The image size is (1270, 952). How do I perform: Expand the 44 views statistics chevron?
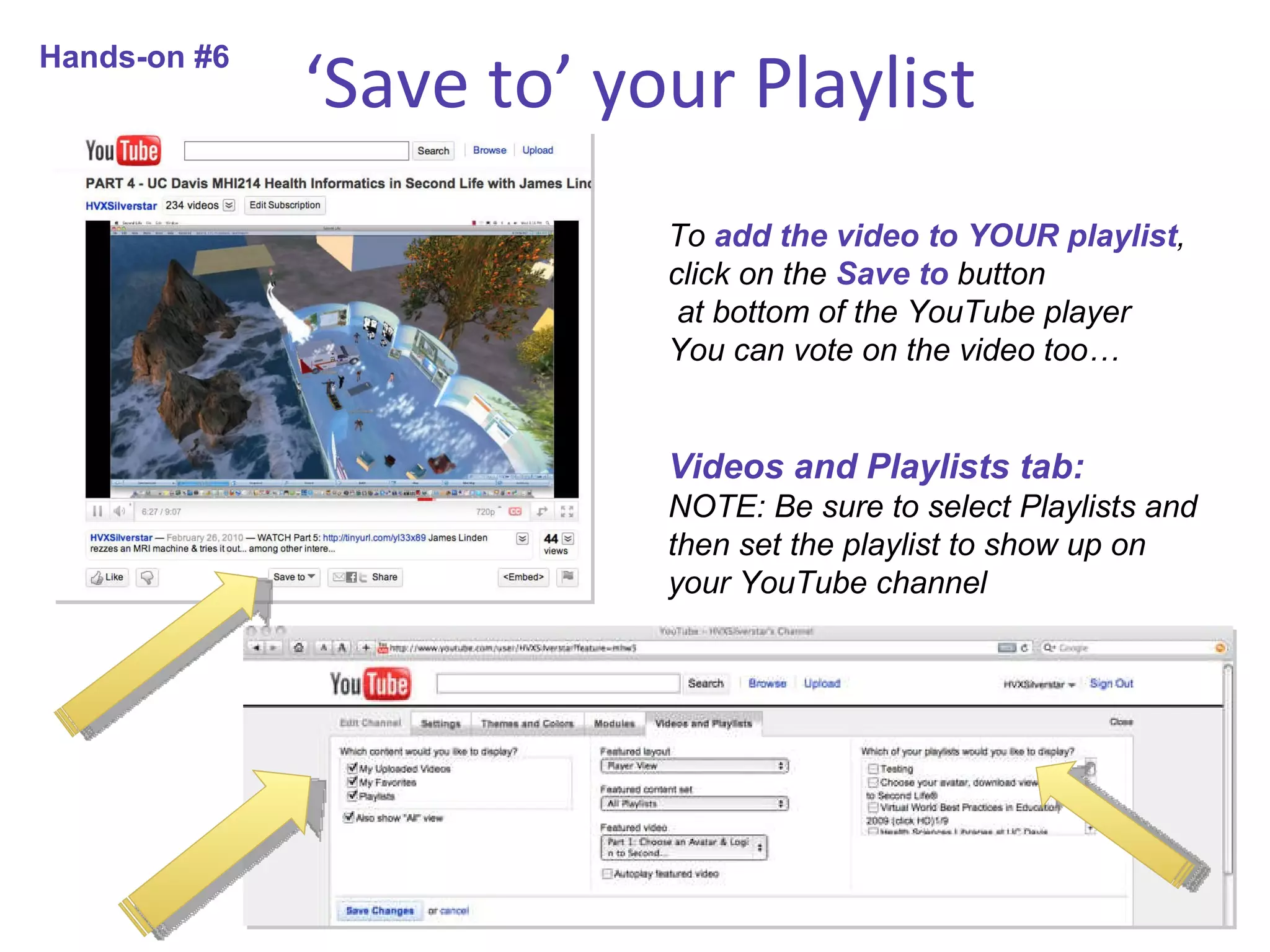[x=568, y=539]
